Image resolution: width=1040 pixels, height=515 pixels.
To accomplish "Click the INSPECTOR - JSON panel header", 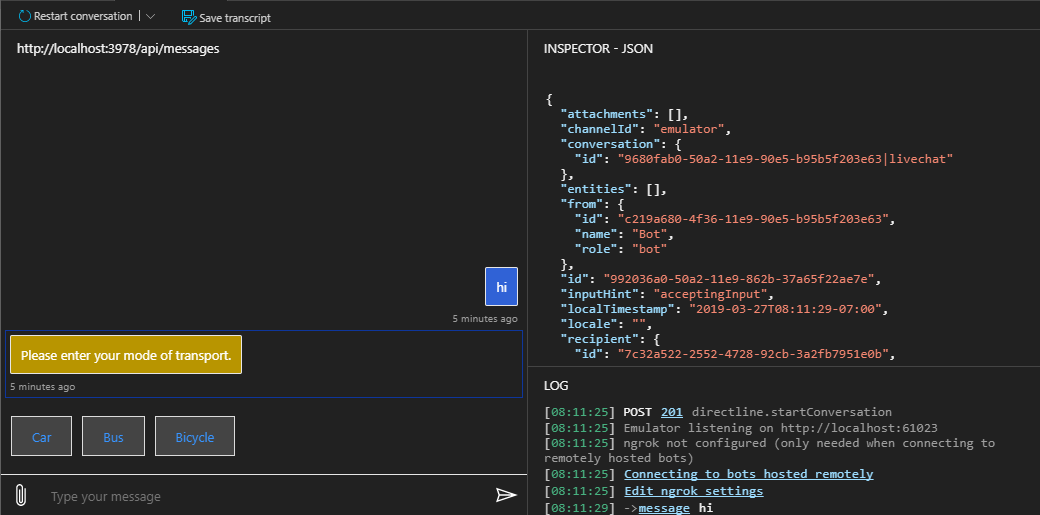I will [x=598, y=48].
